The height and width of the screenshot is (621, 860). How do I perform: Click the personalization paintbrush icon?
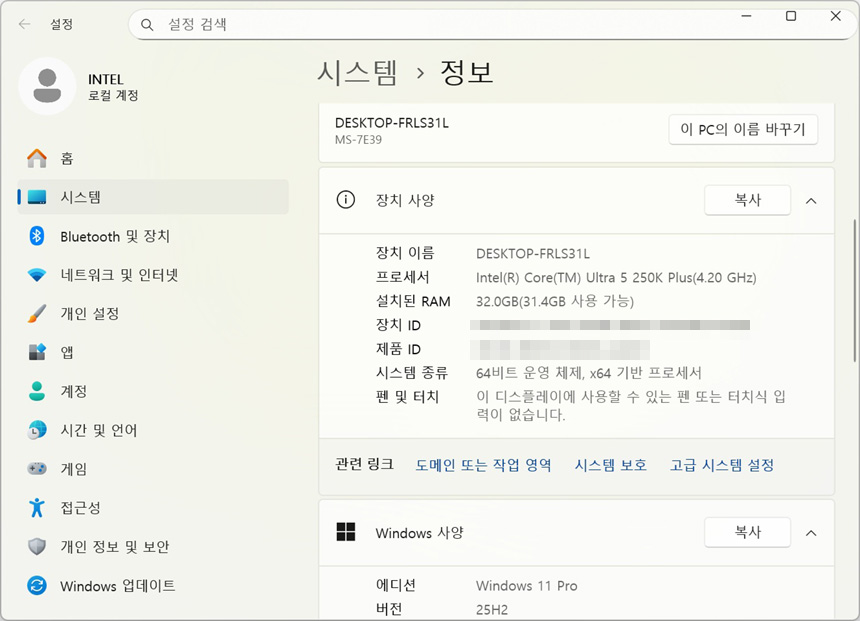coord(37,313)
